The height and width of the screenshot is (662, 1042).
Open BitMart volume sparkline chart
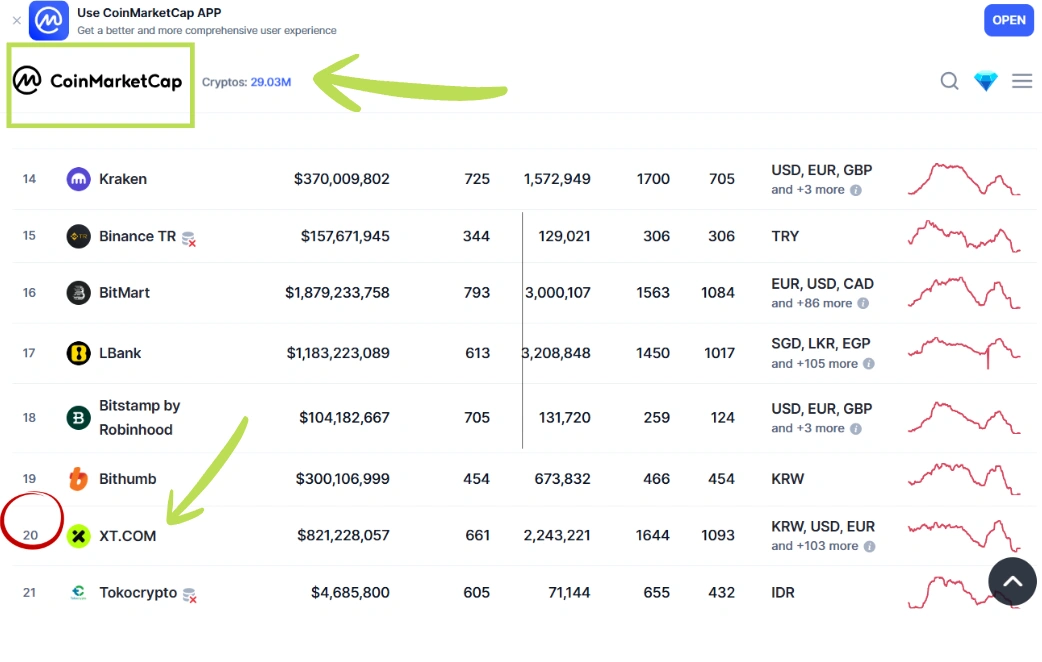click(x=964, y=292)
